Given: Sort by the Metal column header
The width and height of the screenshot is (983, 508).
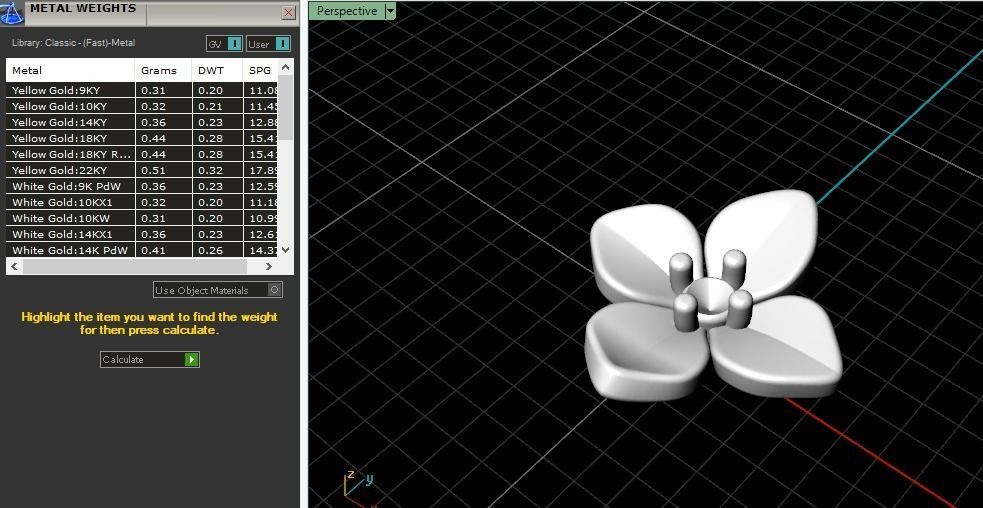Looking at the screenshot, I should coord(70,70).
